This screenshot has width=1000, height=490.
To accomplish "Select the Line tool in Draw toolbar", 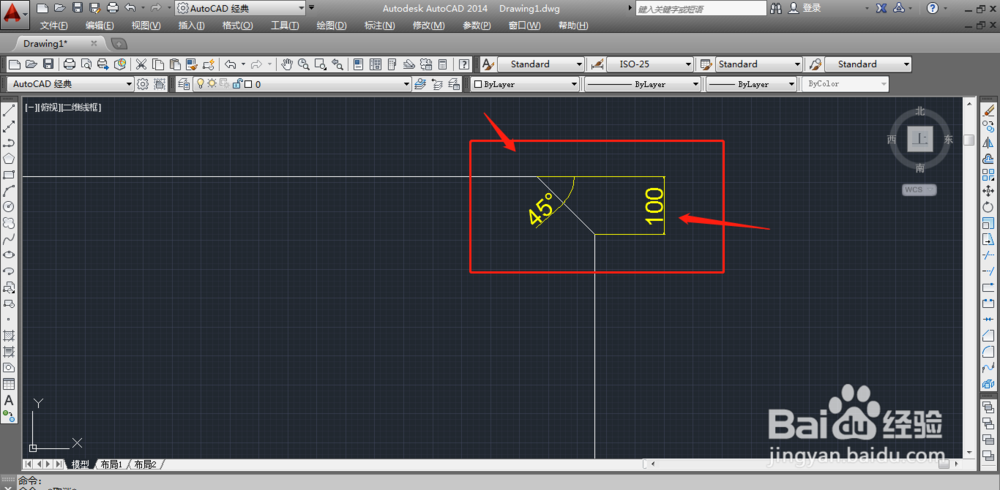I will (x=9, y=110).
